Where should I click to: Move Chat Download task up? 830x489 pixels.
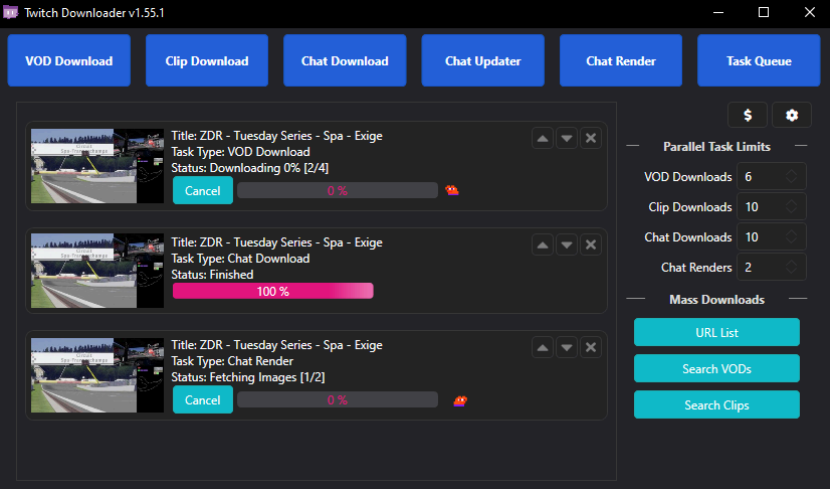(x=543, y=245)
